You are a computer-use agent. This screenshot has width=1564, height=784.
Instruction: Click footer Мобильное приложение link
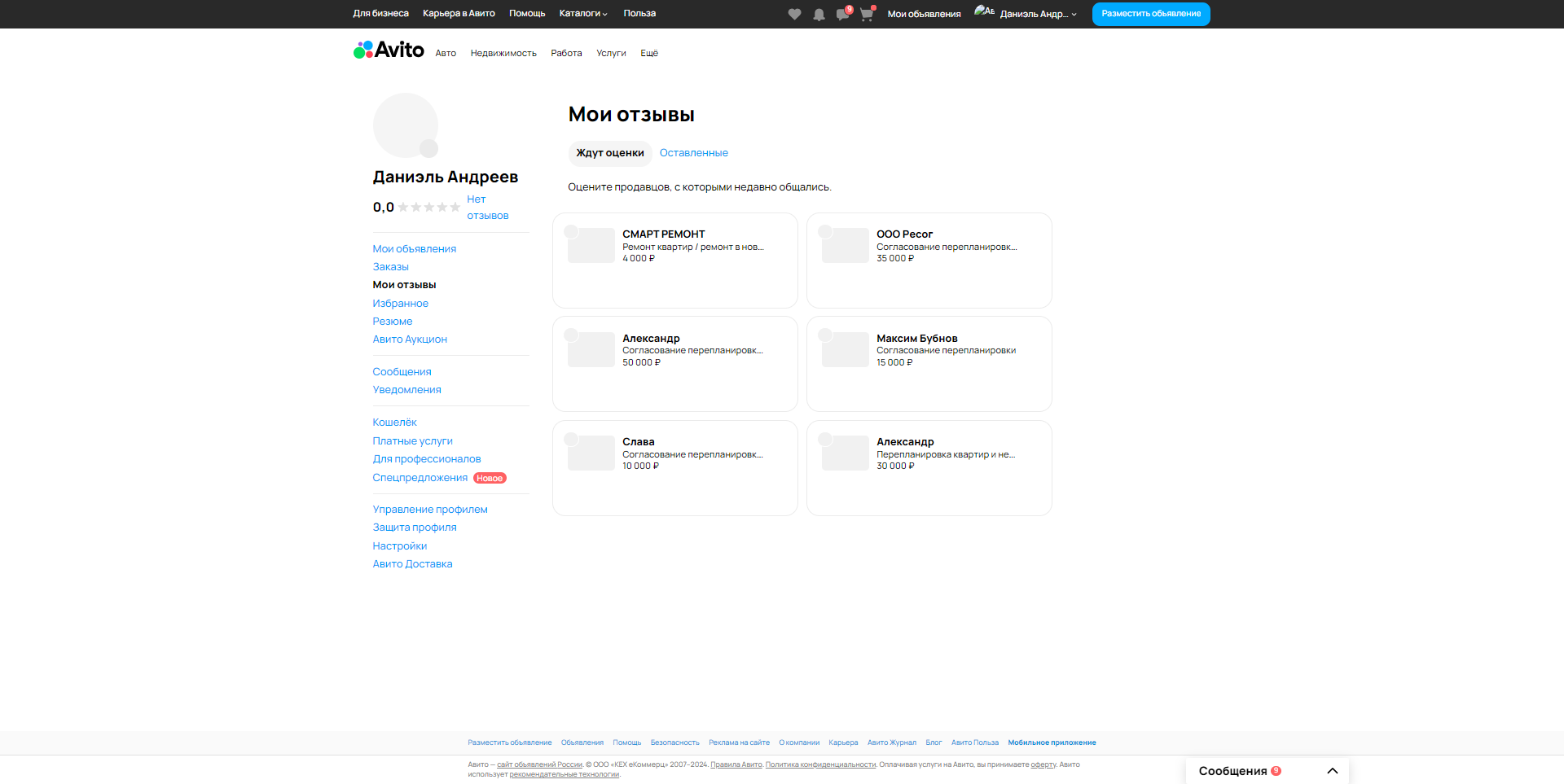coord(1052,742)
